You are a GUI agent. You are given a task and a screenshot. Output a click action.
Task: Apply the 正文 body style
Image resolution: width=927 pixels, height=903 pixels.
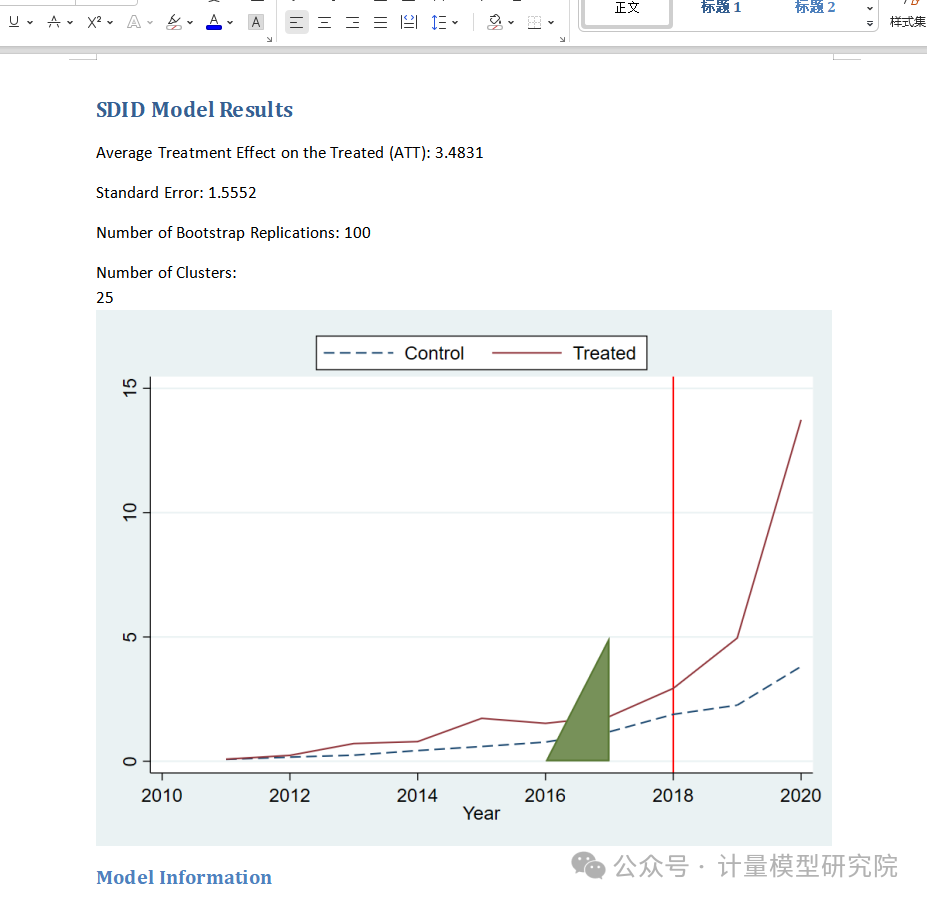tap(627, 12)
